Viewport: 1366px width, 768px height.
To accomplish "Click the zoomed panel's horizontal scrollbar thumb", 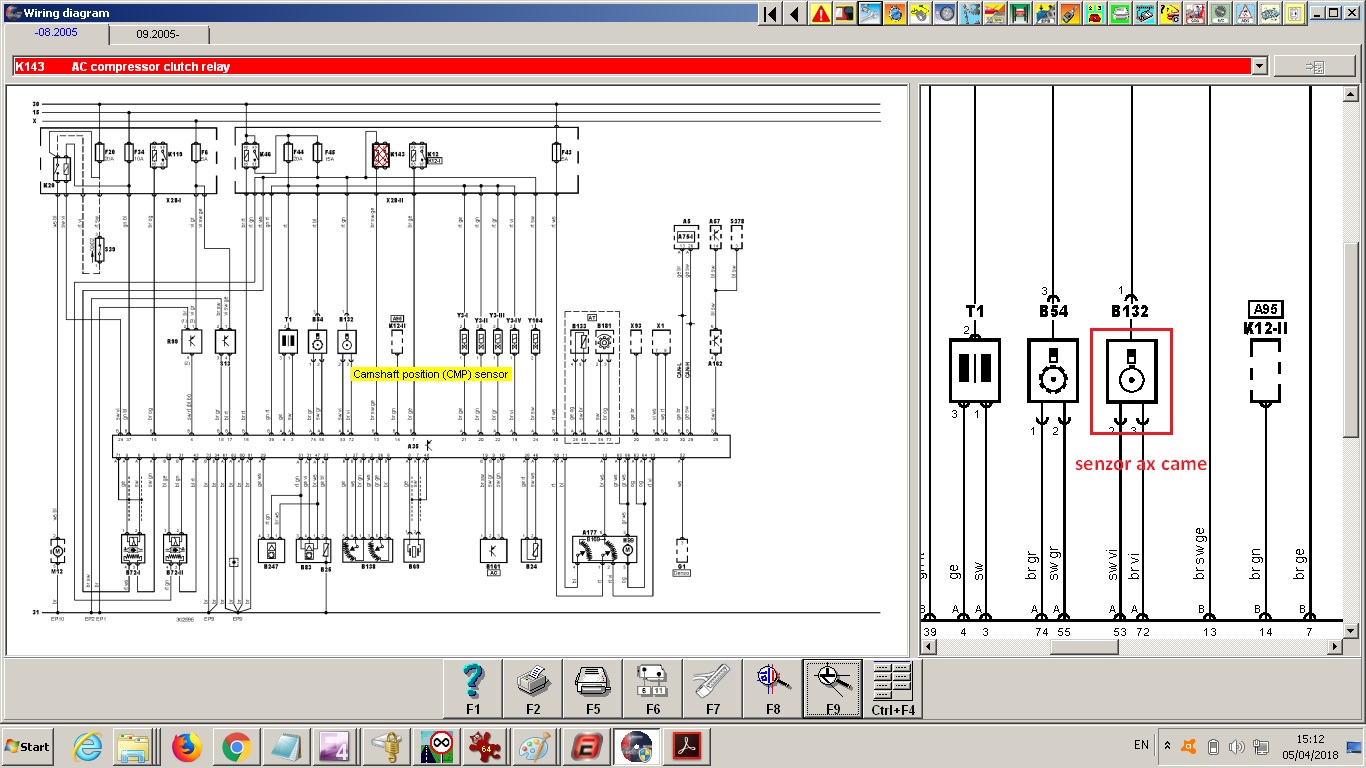I will 1083,647.
